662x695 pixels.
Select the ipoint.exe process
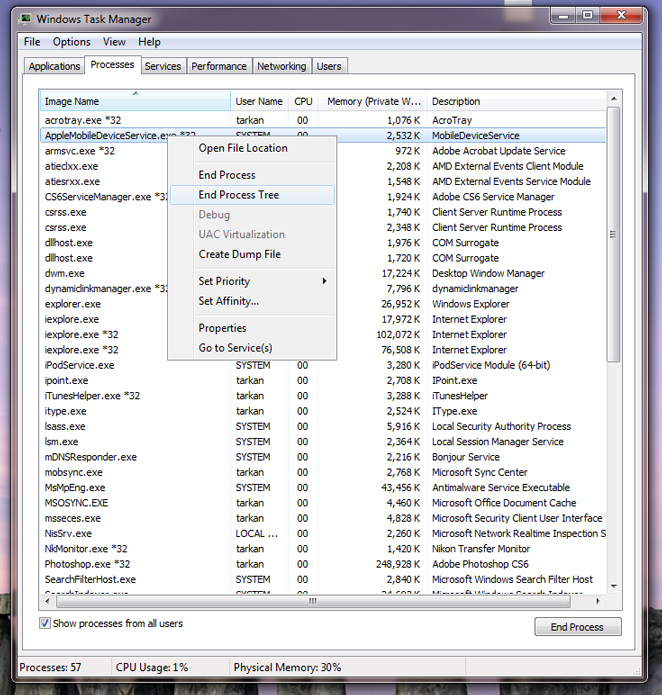(323, 380)
